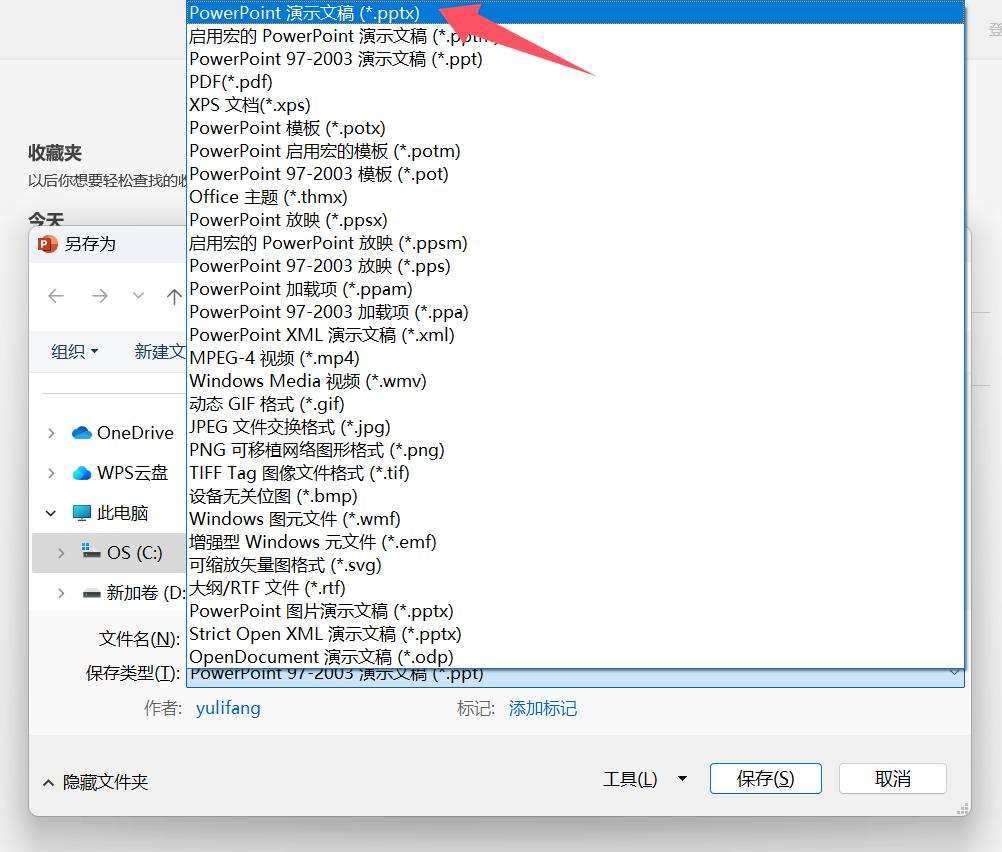Click the OneDrive cloud icon
The image size is (1002, 852).
click(x=82, y=433)
